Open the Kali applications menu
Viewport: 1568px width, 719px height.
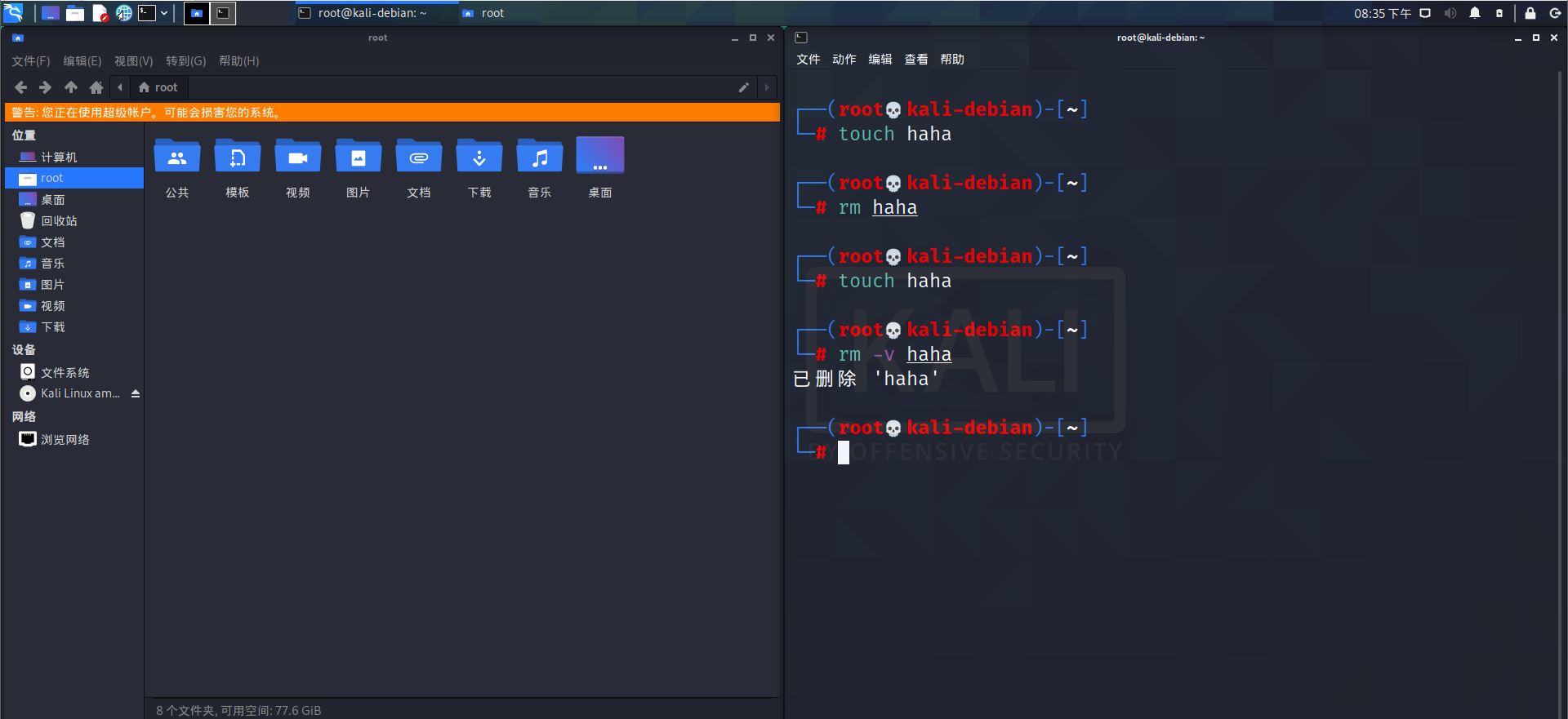coord(14,13)
